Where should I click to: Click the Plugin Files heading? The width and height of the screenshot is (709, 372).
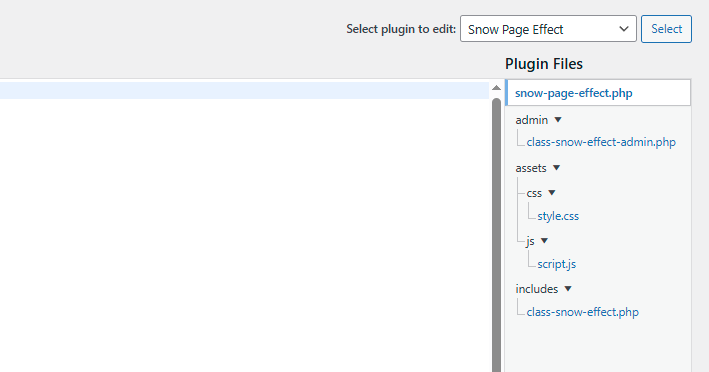(544, 64)
